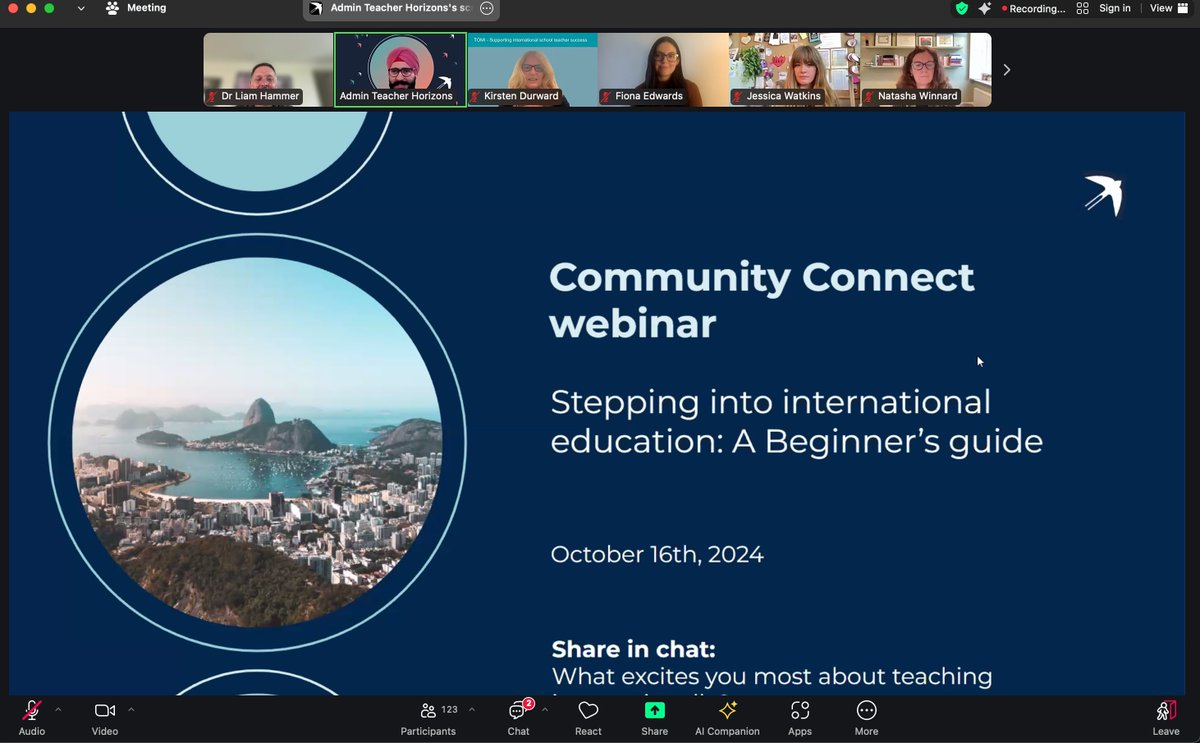Click the Leave meeting button
This screenshot has width=1200, height=743.
[x=1166, y=717]
